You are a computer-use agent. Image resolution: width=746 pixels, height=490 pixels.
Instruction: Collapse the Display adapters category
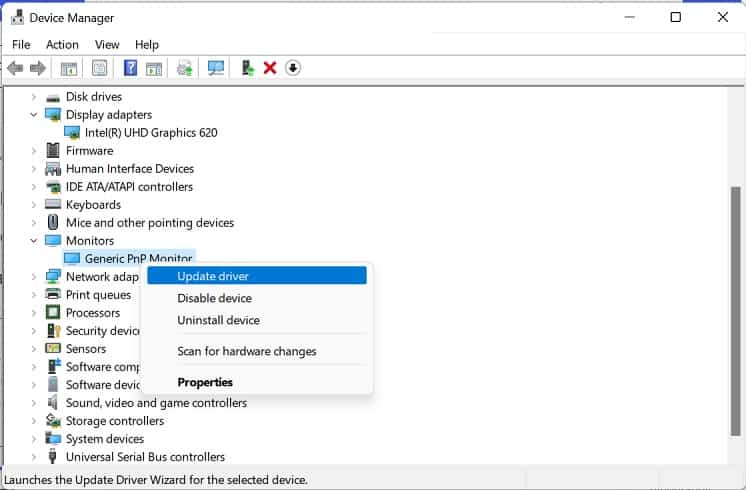point(34,115)
